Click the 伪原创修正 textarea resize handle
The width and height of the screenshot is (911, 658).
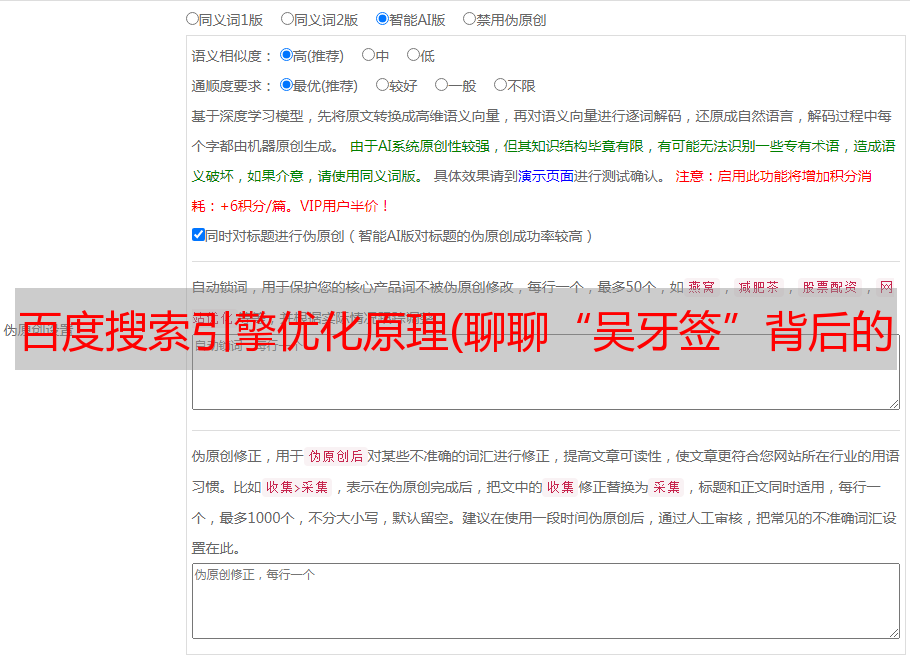(x=894, y=633)
